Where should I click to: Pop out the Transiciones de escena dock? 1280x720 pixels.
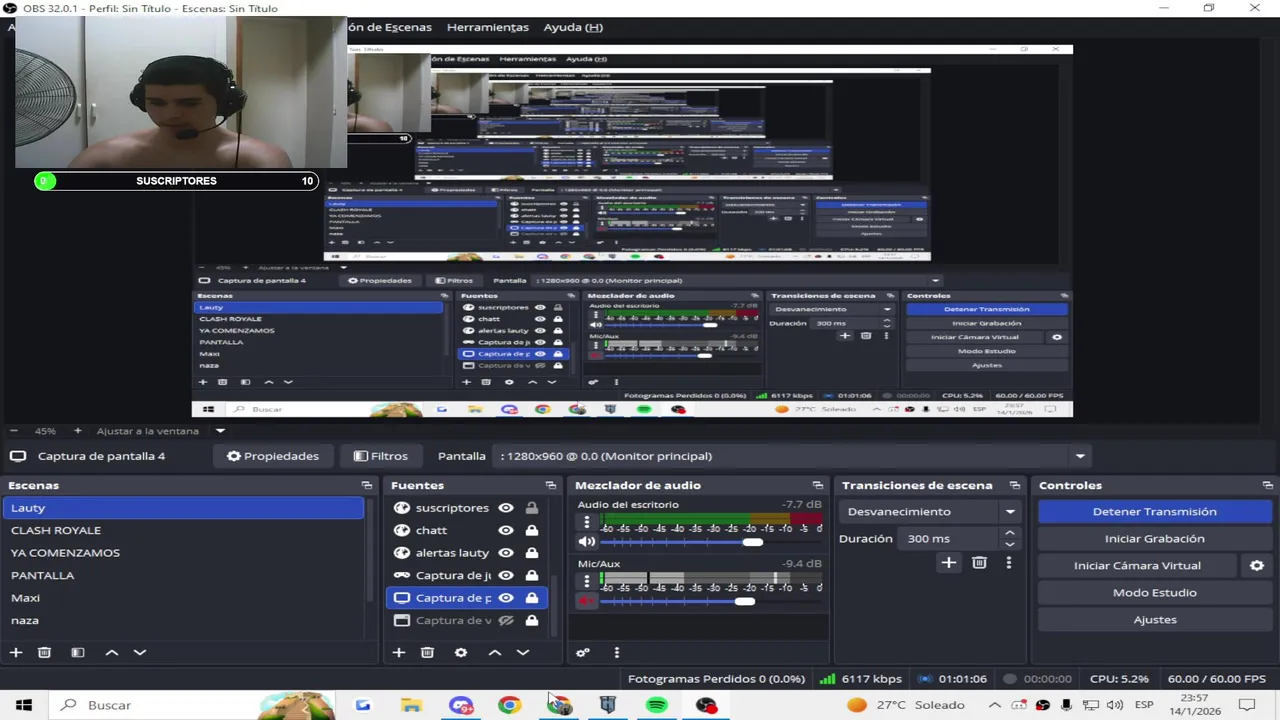point(1015,485)
